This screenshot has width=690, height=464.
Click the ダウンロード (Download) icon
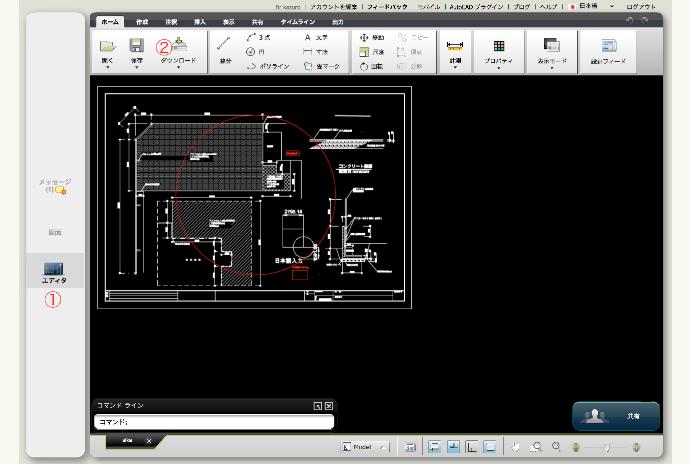click(179, 44)
